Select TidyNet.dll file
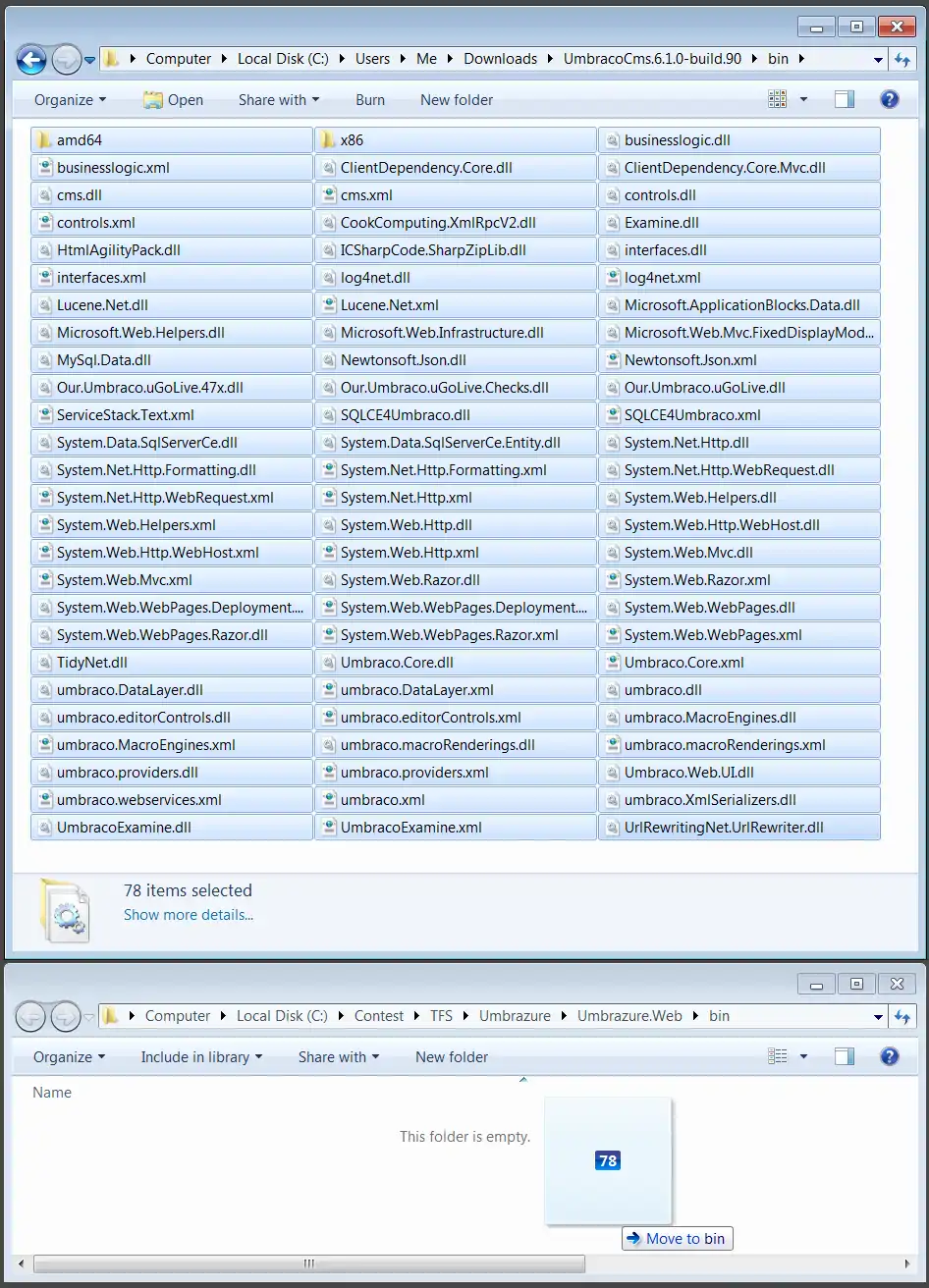 (172, 663)
